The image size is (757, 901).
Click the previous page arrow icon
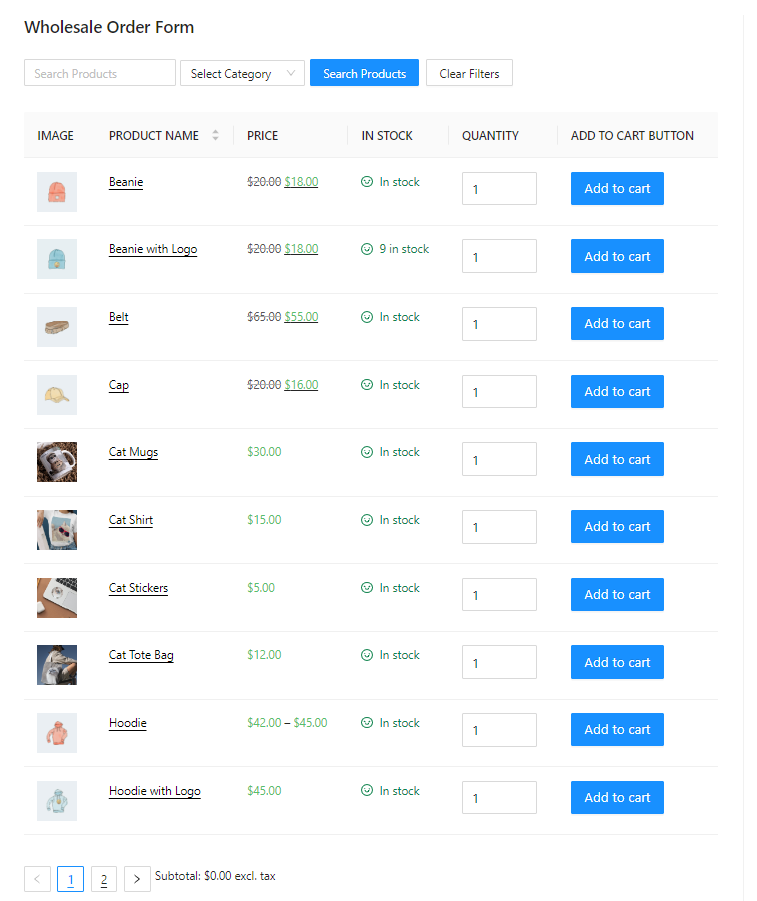click(37, 879)
